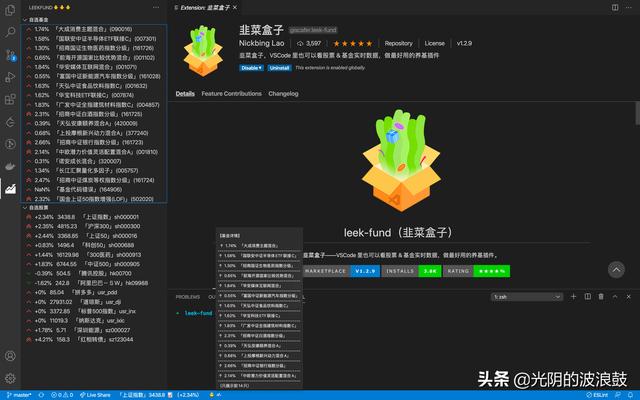Image resolution: width=640 pixels, height=400 pixels.
Task: Select the Leek Fund chart view icon
Action: (10, 188)
